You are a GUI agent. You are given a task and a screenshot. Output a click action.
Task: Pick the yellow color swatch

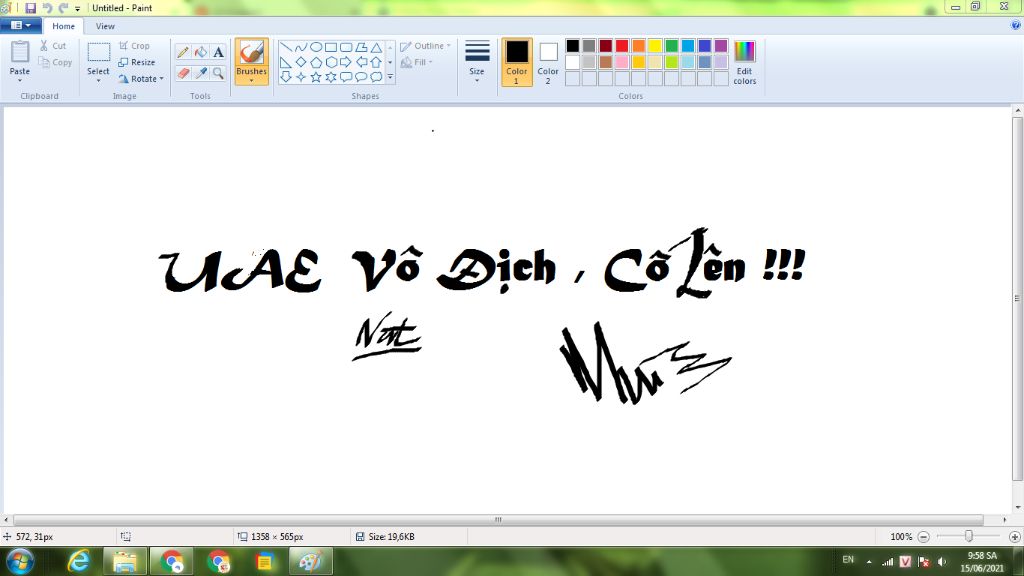coord(655,46)
